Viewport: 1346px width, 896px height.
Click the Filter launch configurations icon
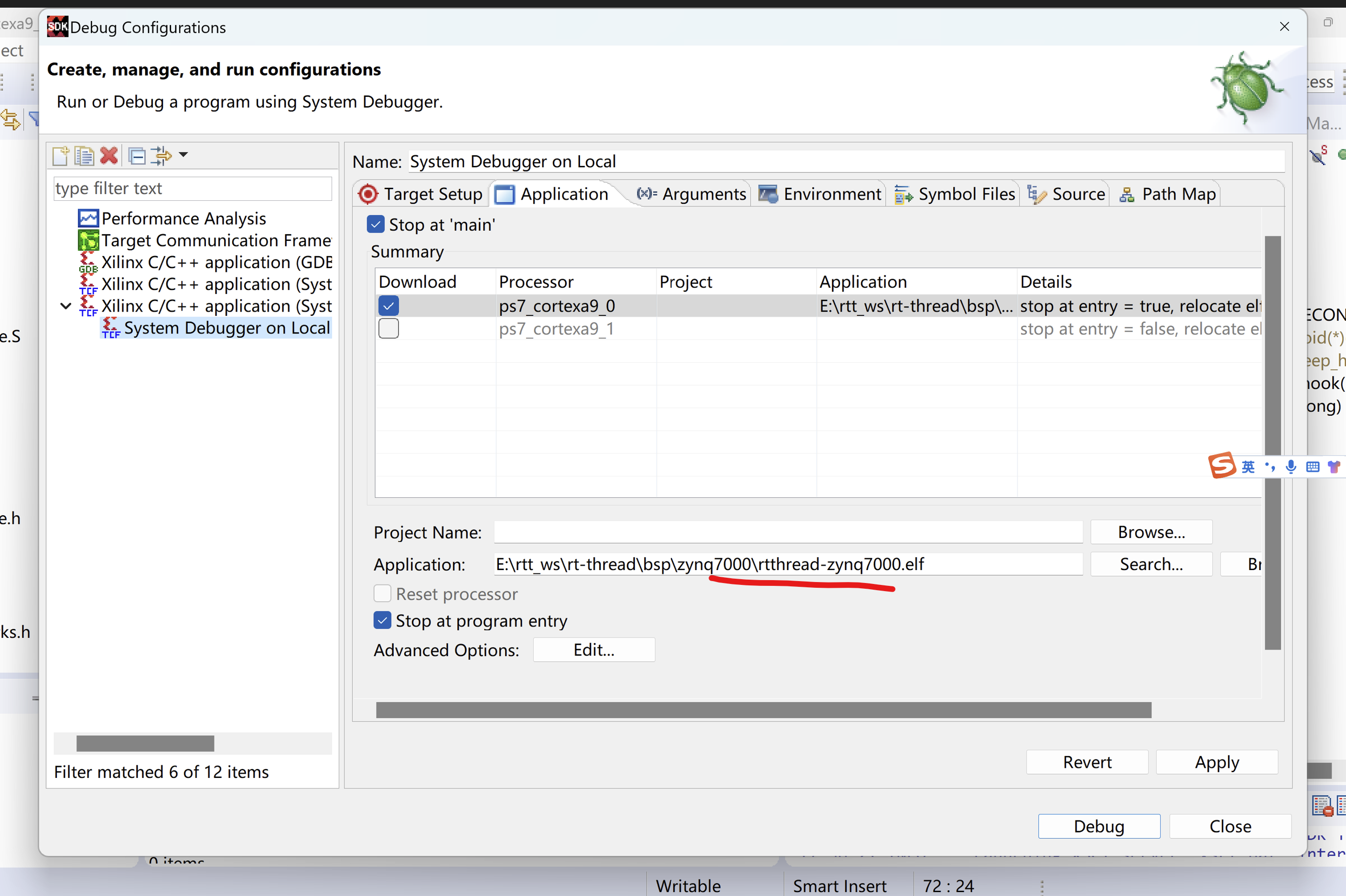161,155
